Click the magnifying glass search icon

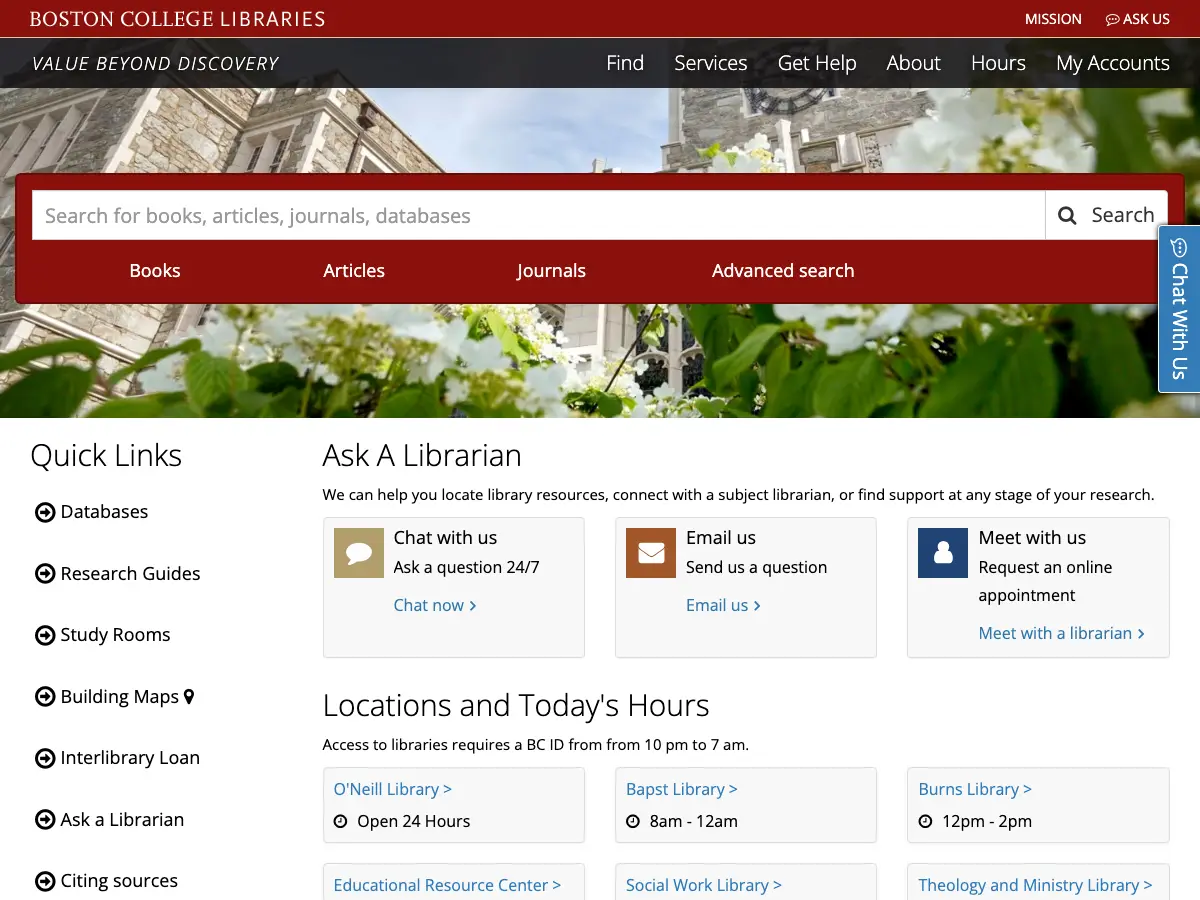coord(1067,215)
